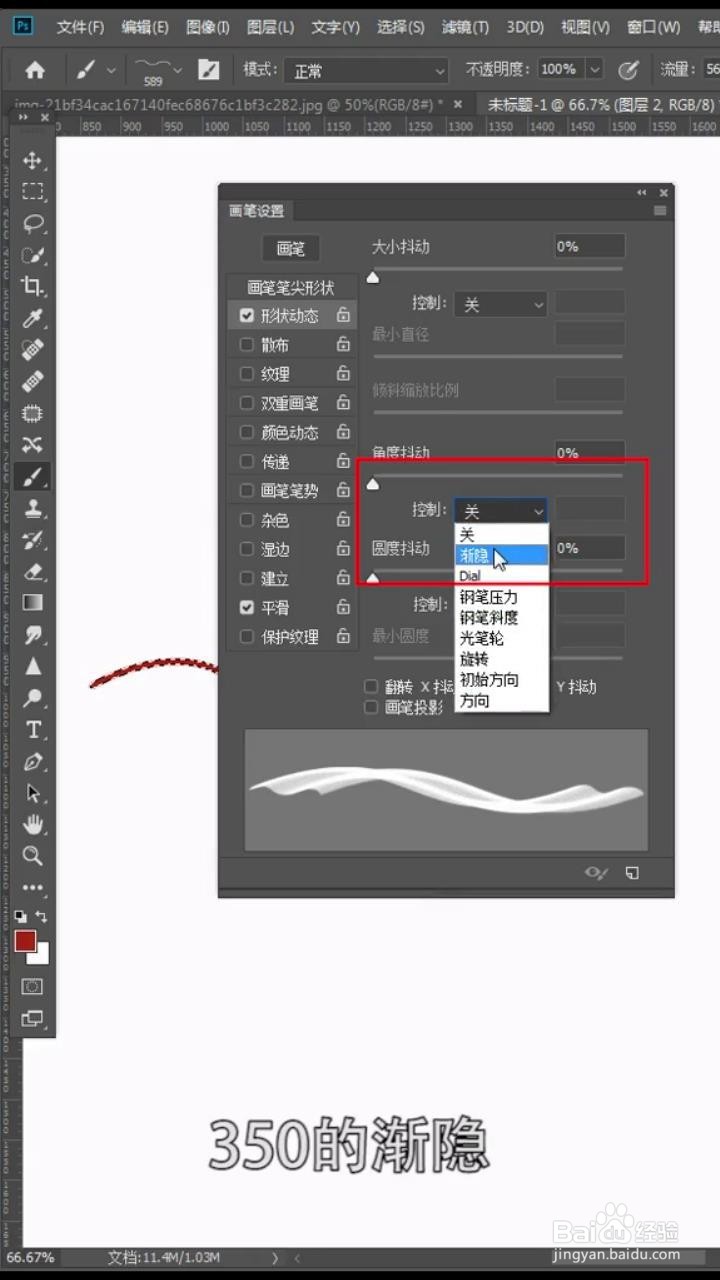Image resolution: width=720 pixels, height=1280 pixels.
Task: Select the Zoom tool
Action: pos(33,856)
